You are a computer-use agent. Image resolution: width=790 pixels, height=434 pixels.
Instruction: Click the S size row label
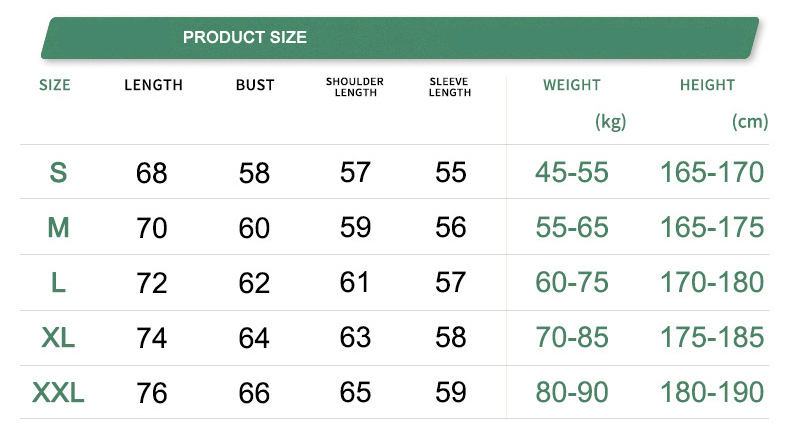[58, 173]
